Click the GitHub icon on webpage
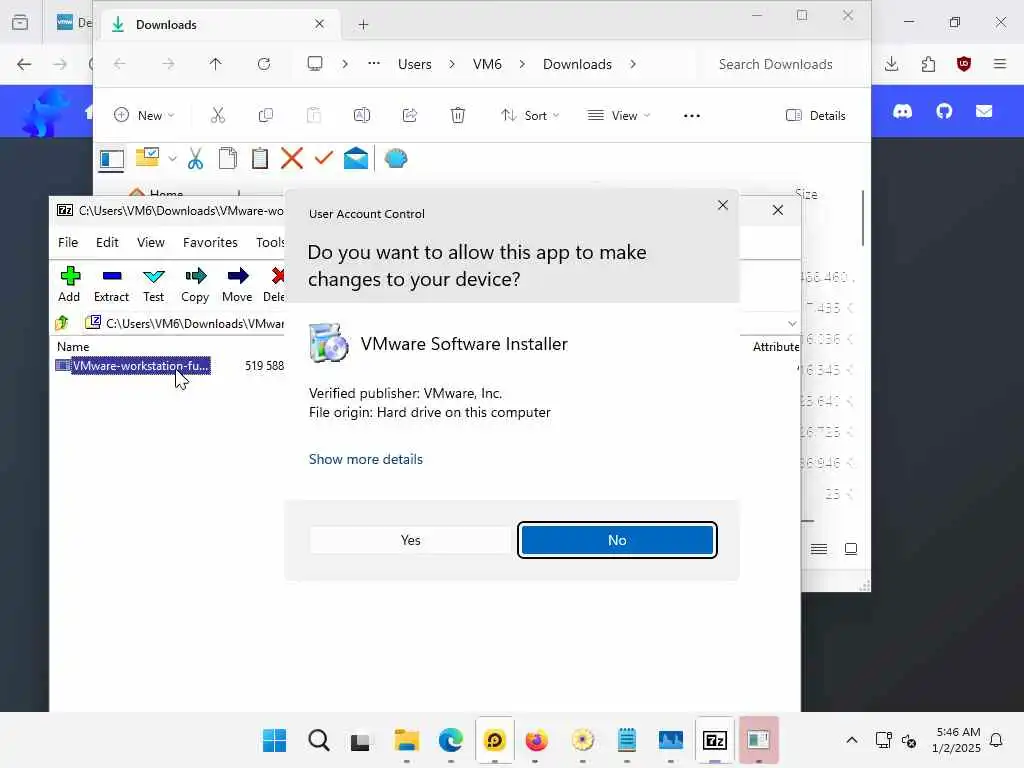The image size is (1024, 768). tap(944, 112)
